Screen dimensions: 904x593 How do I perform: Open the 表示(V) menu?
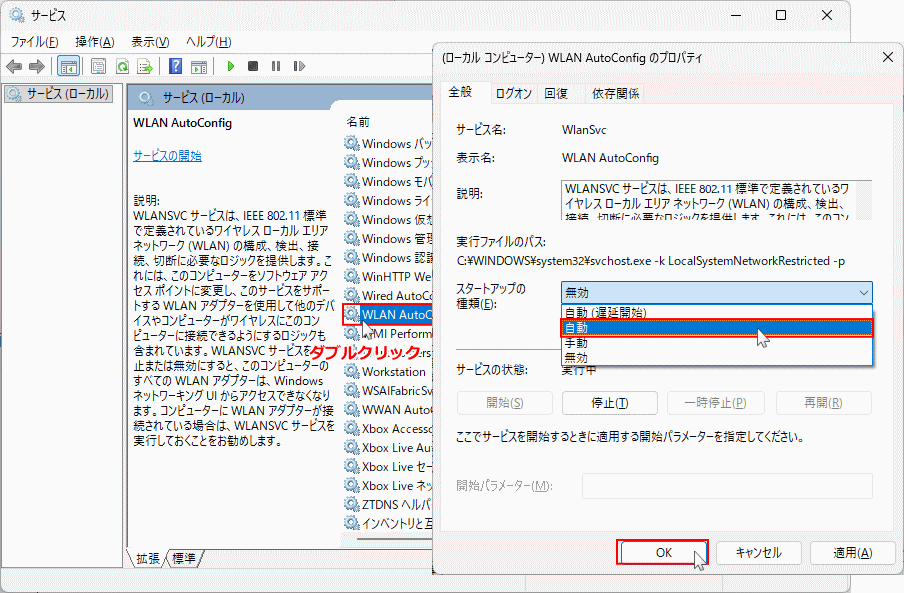(150, 42)
